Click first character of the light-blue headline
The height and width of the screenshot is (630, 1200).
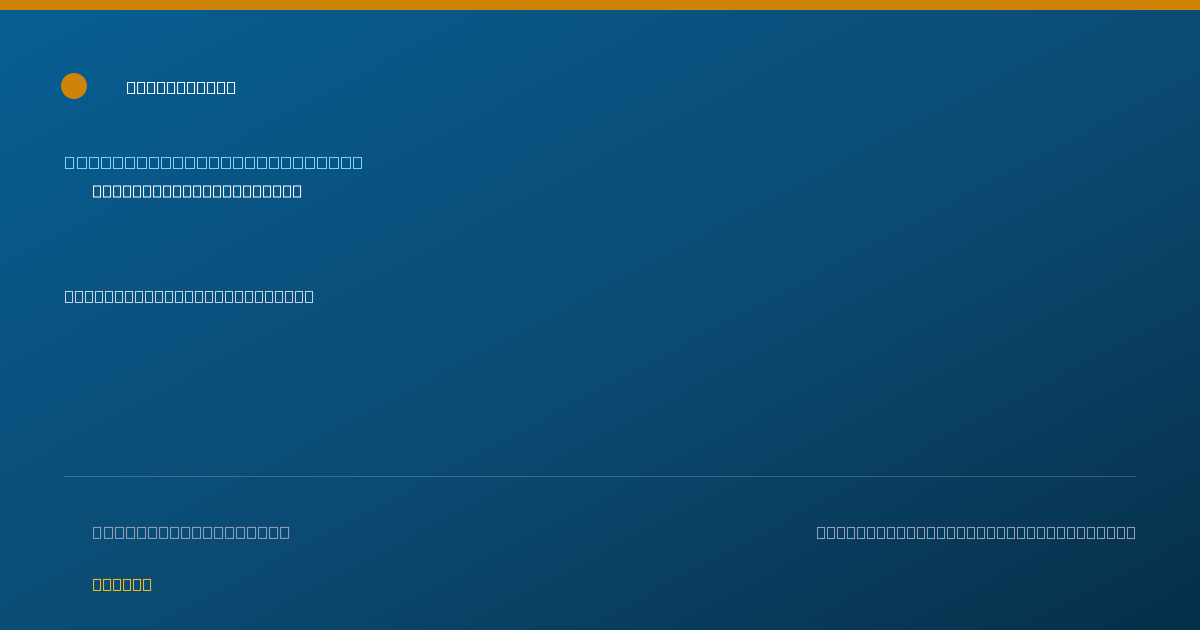(x=70, y=163)
